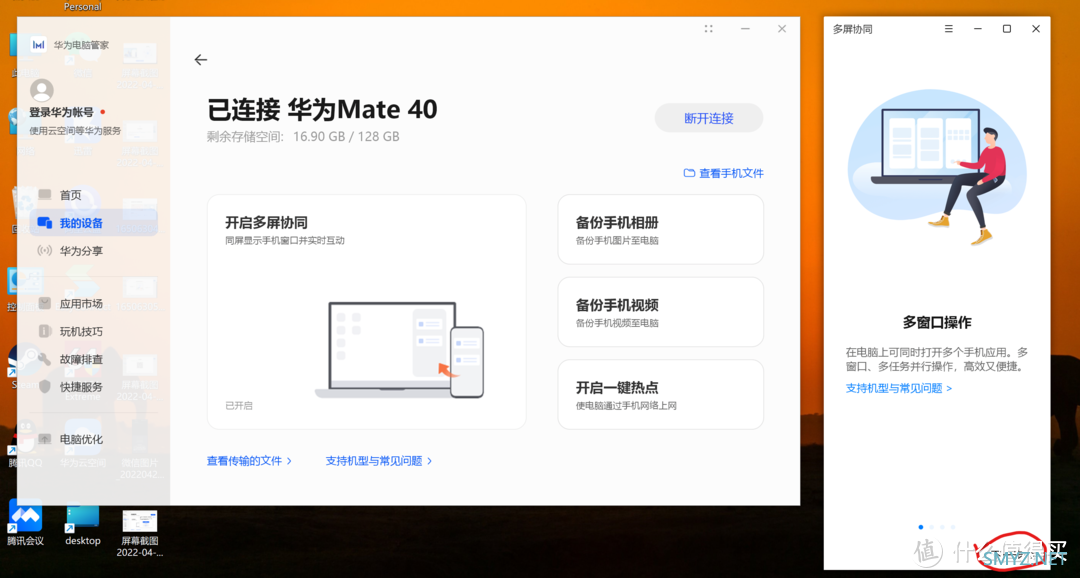Open 腾讯会议 desktop shortcut
Viewport: 1080px width, 578px height.
(x=25, y=523)
